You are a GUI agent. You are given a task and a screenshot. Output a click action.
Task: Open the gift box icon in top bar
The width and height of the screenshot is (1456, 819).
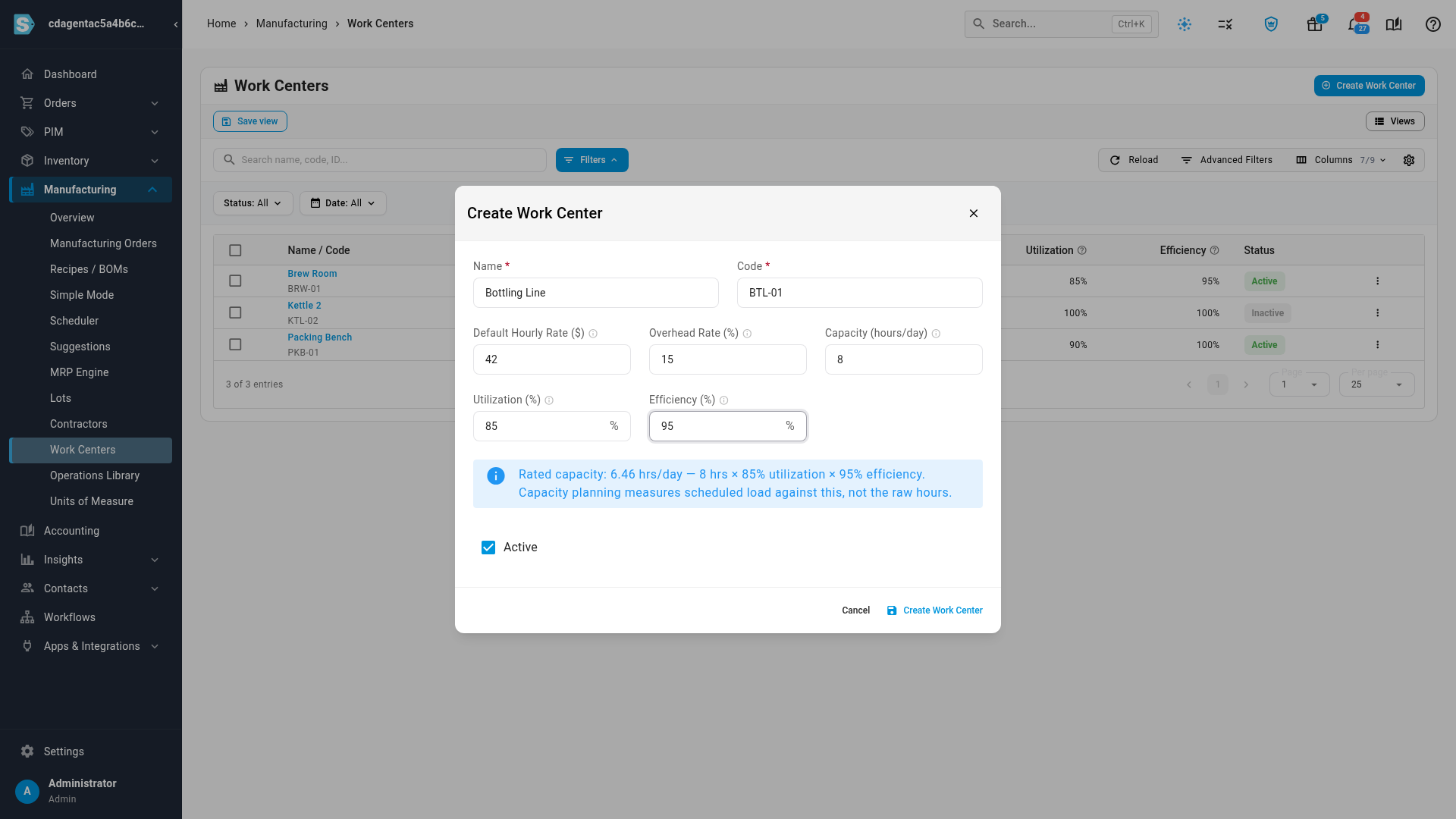[x=1314, y=24]
